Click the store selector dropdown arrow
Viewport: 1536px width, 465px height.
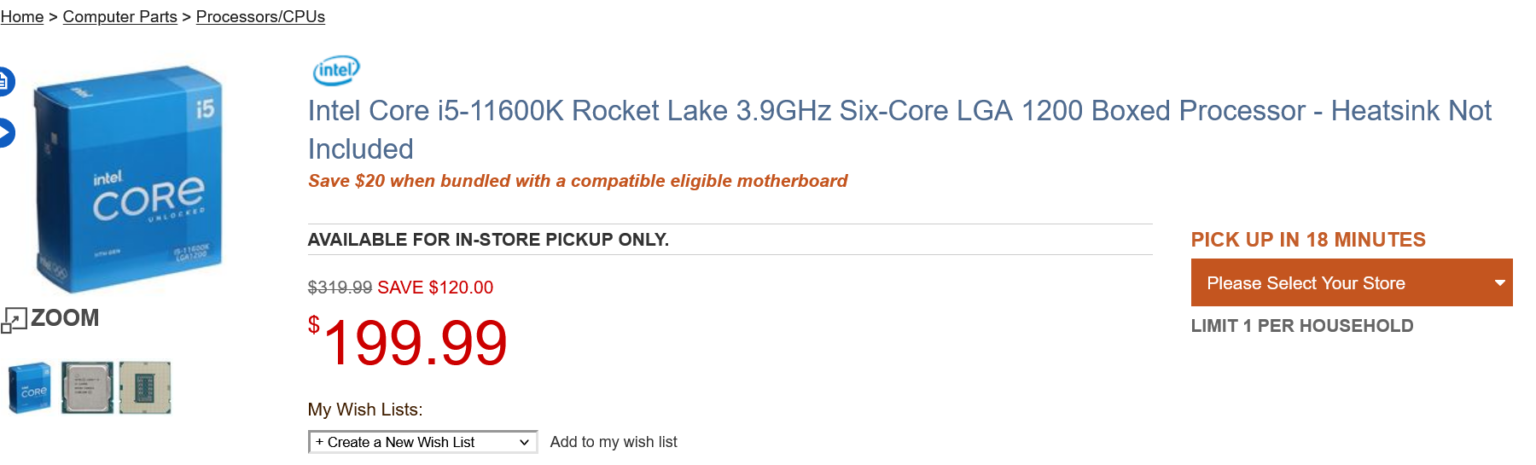coord(1500,283)
